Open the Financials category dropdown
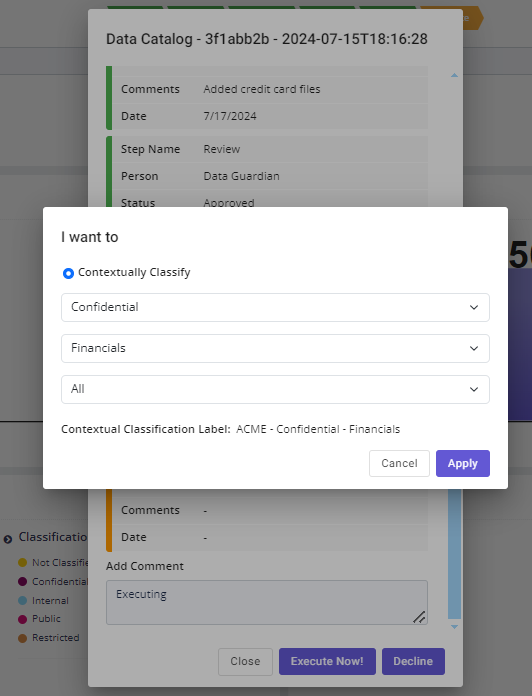 (275, 348)
